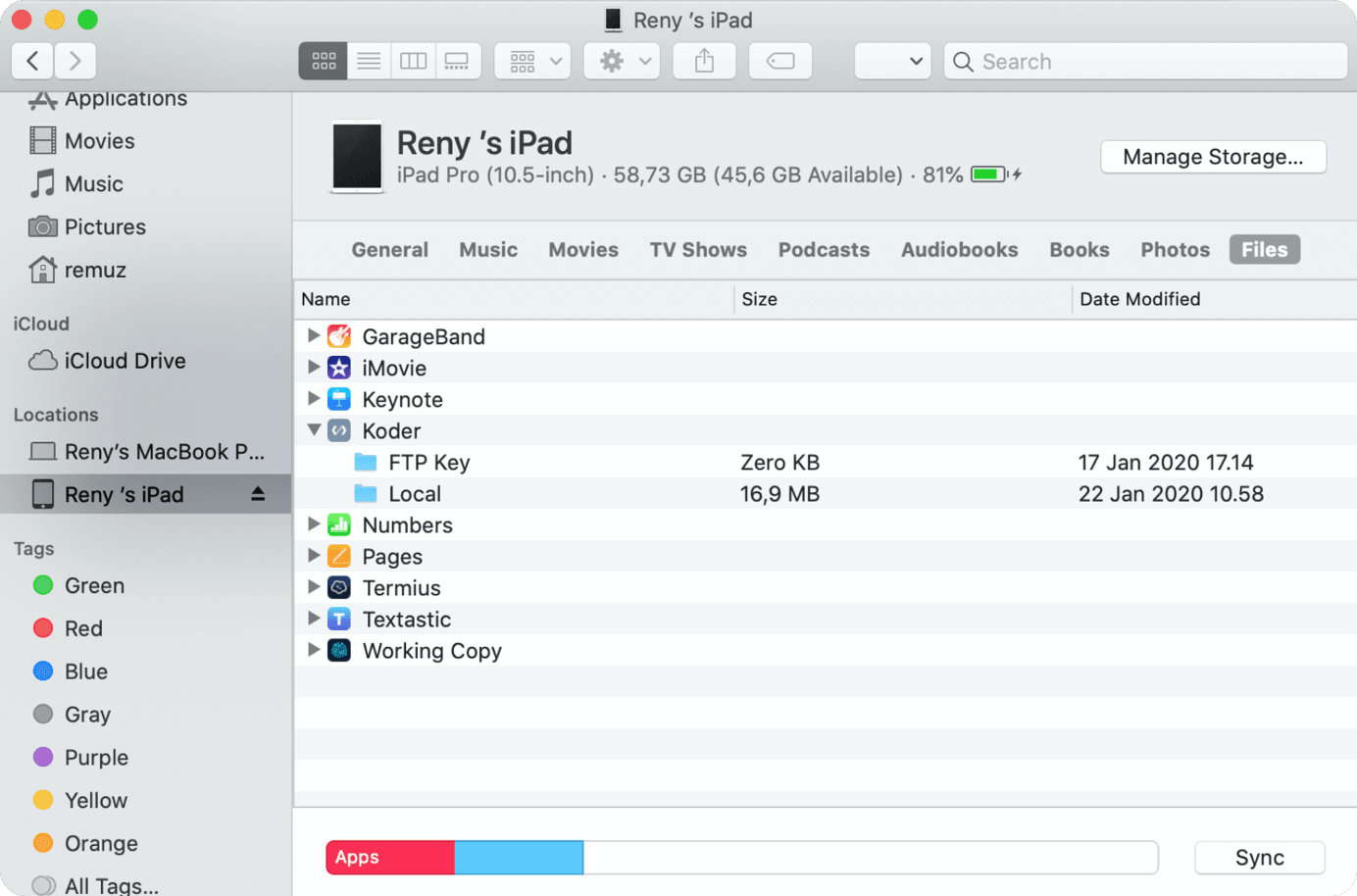Screen dimensions: 1357x896
Task: Click the Pages app icon
Action: [339, 556]
